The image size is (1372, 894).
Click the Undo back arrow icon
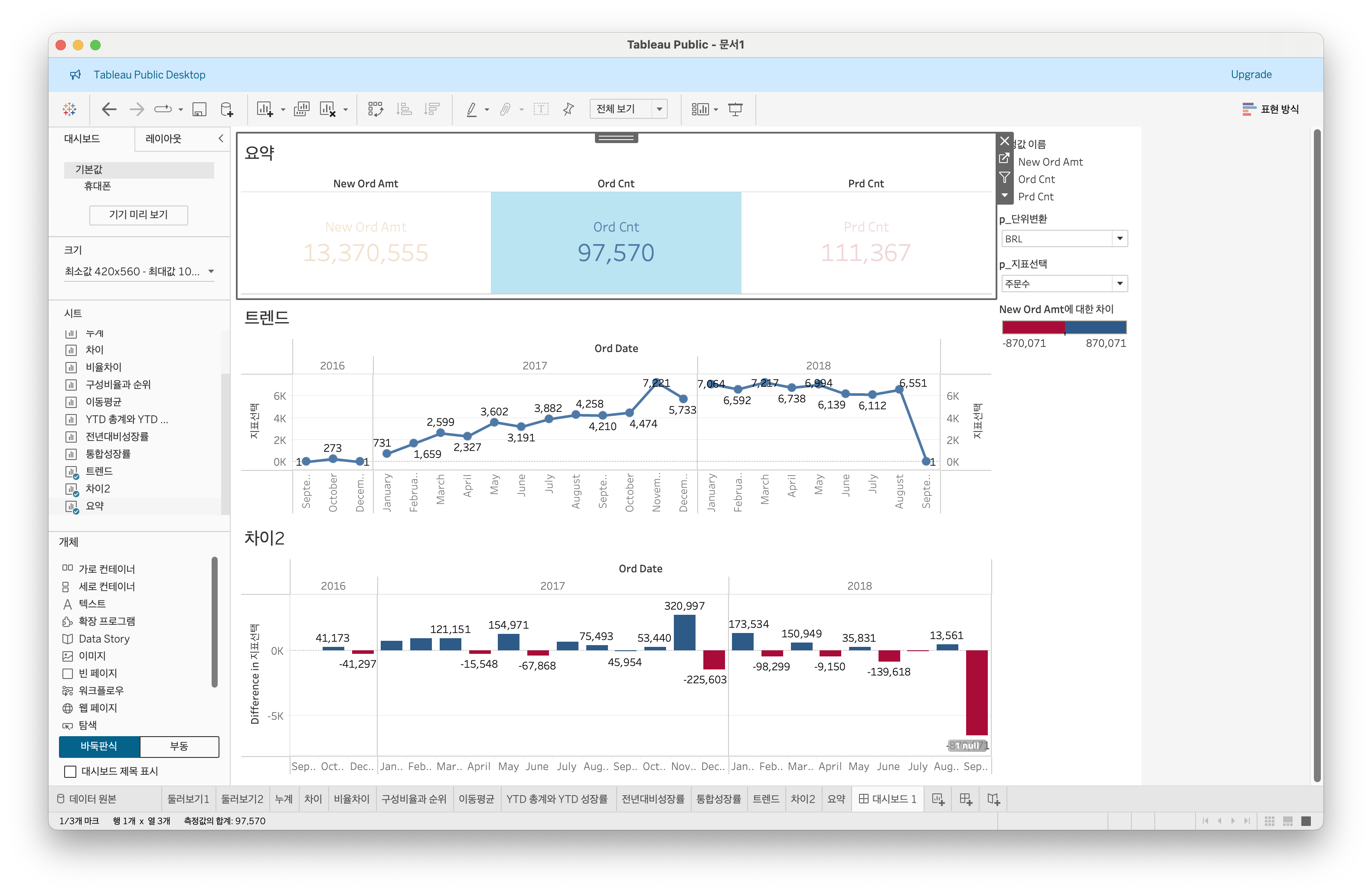(109, 110)
